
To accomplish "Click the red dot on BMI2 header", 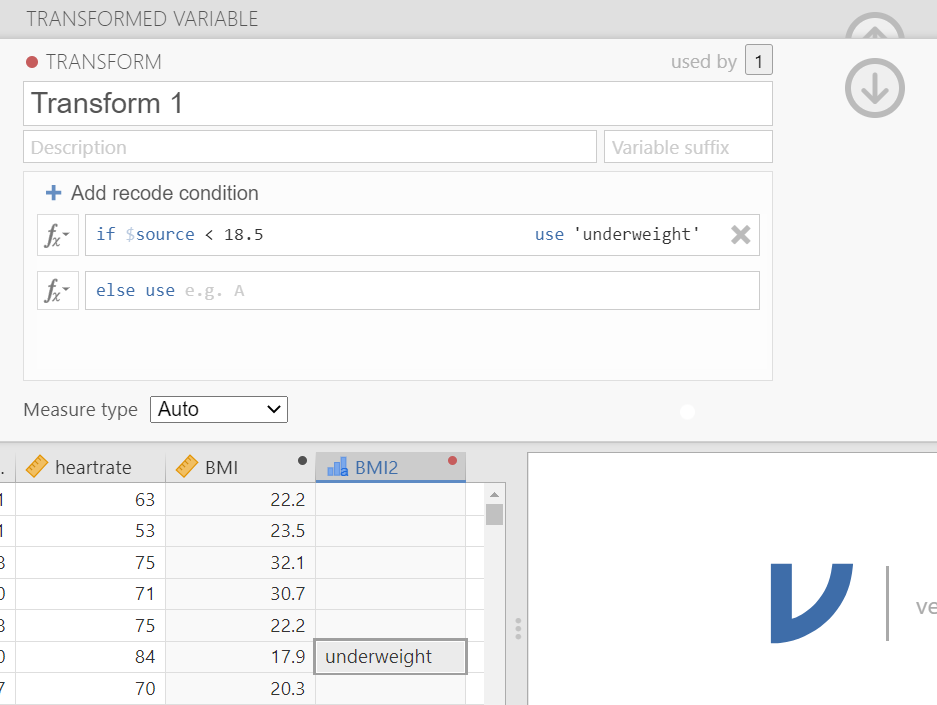I will tap(452, 461).
